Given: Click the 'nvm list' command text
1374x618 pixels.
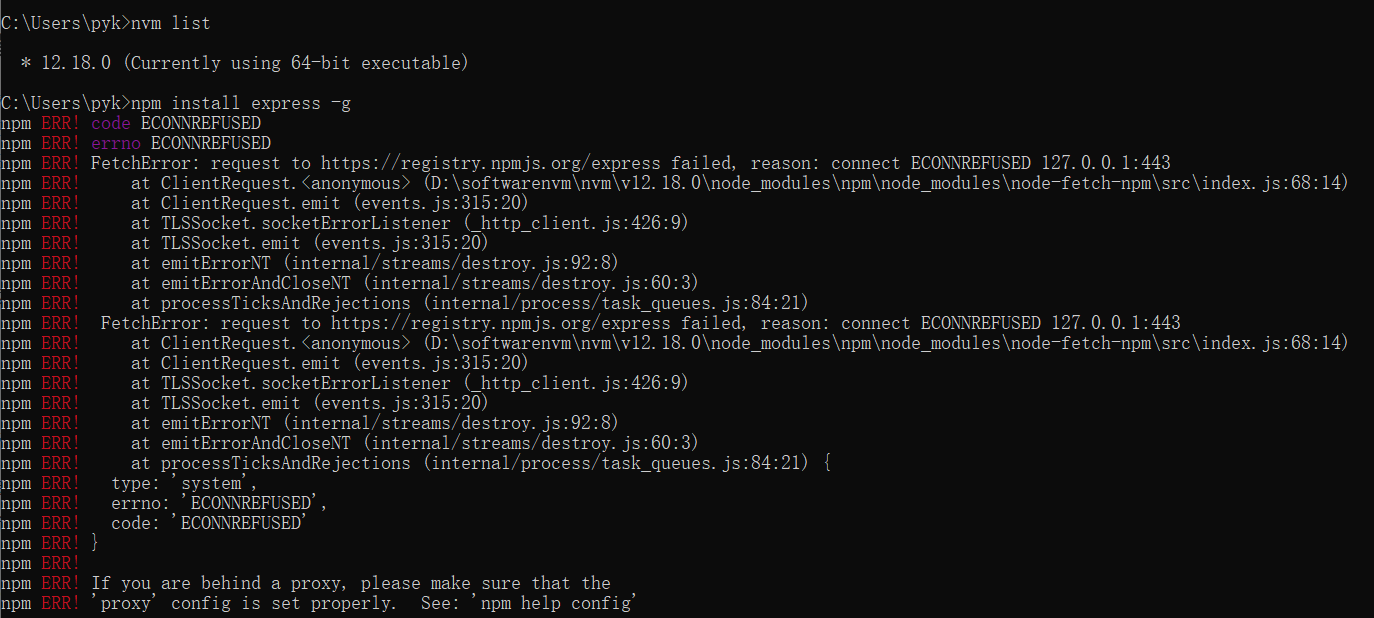Looking at the screenshot, I should pos(170,23).
